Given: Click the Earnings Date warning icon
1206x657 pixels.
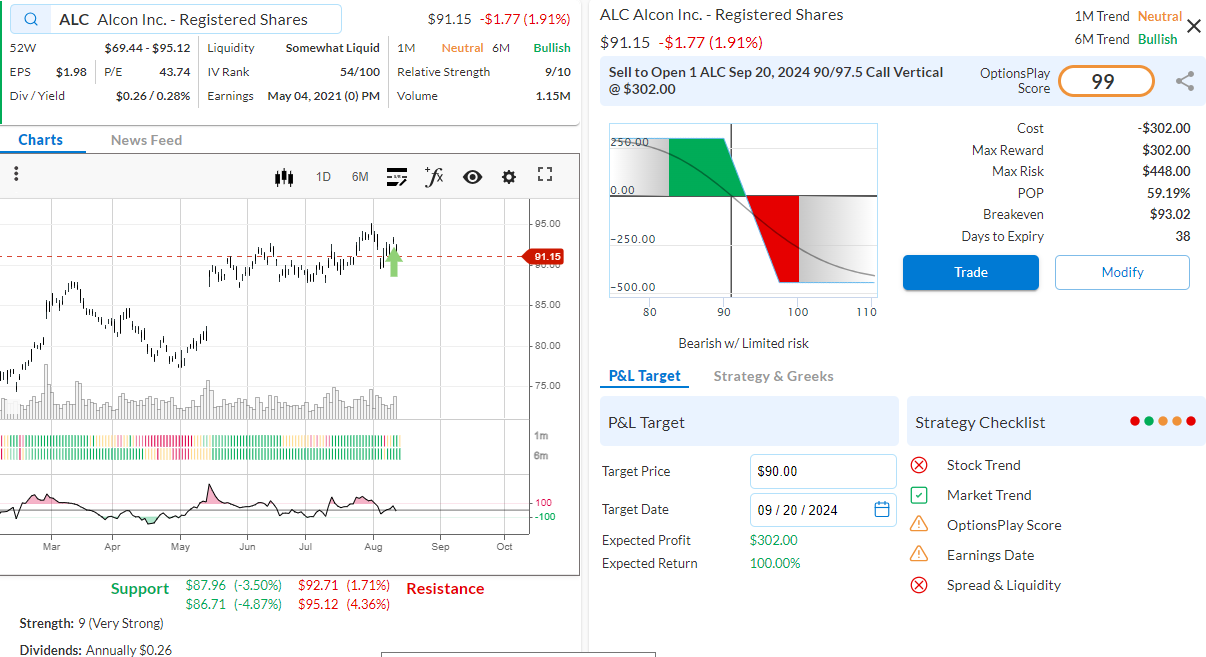Looking at the screenshot, I should coord(919,555).
